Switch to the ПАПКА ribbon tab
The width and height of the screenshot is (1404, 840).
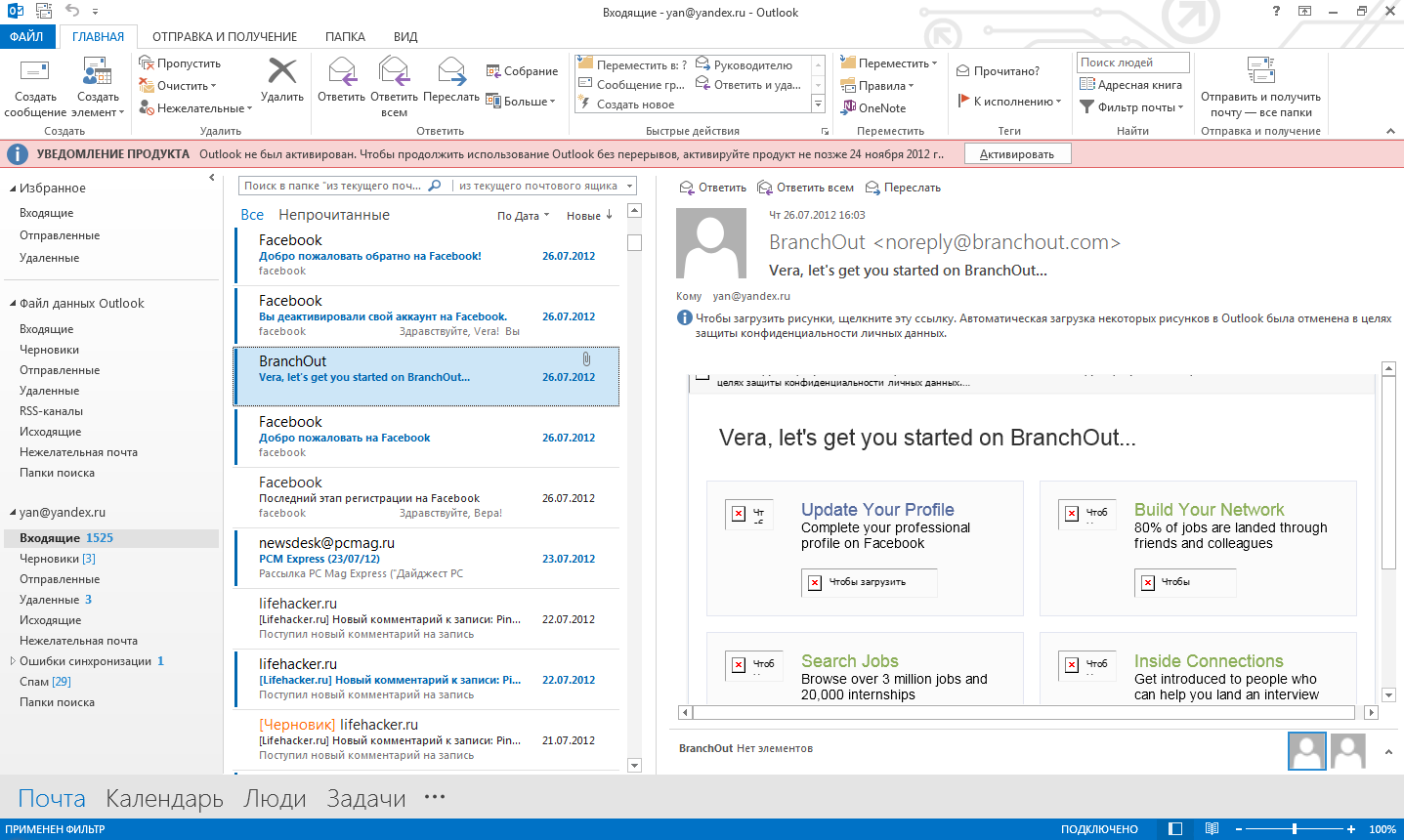(345, 37)
